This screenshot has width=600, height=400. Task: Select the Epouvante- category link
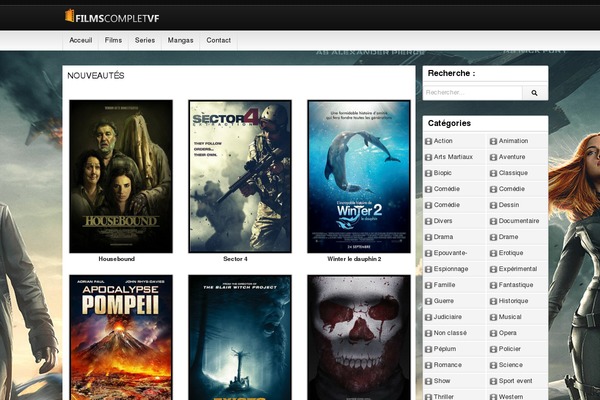450,253
